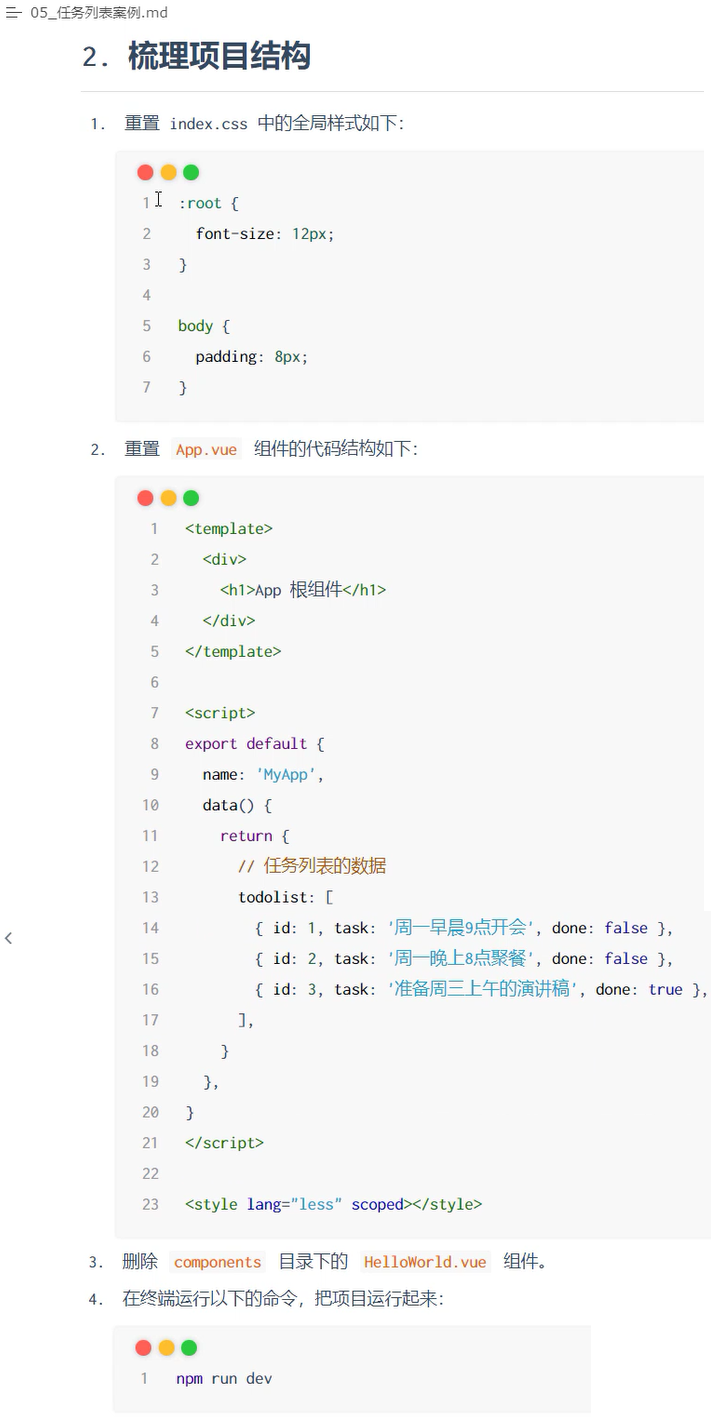711x1423 pixels.
Task: Click the comment // 任务列表的数据
Action: (312, 866)
